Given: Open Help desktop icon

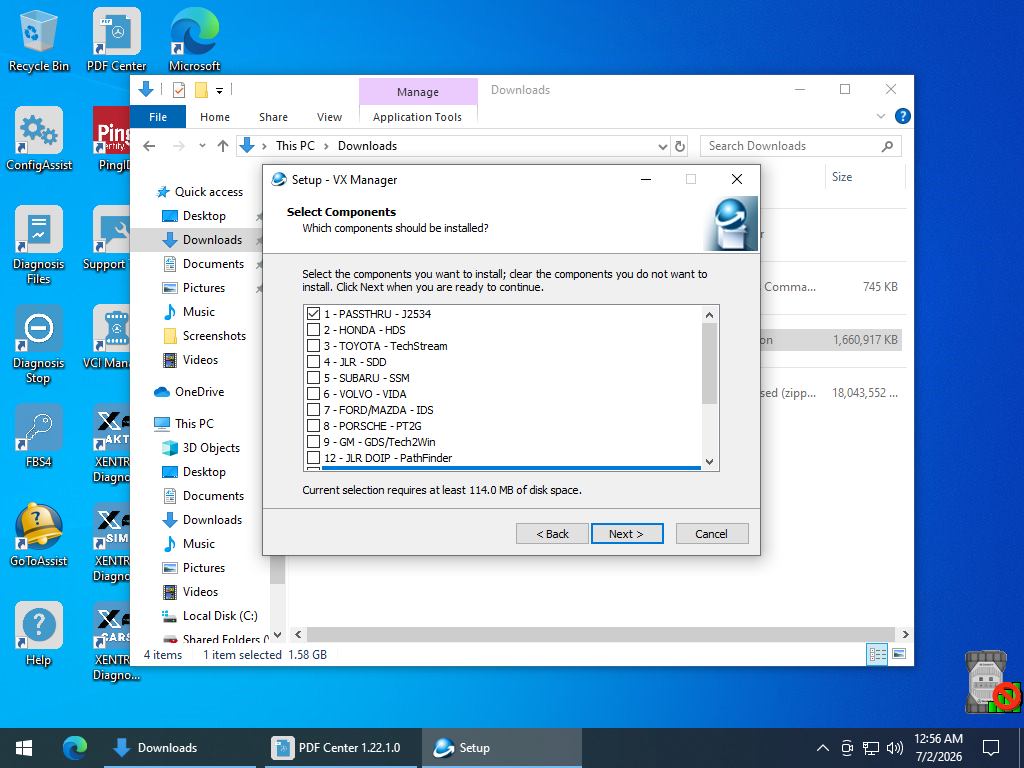Looking at the screenshot, I should pos(39,634).
